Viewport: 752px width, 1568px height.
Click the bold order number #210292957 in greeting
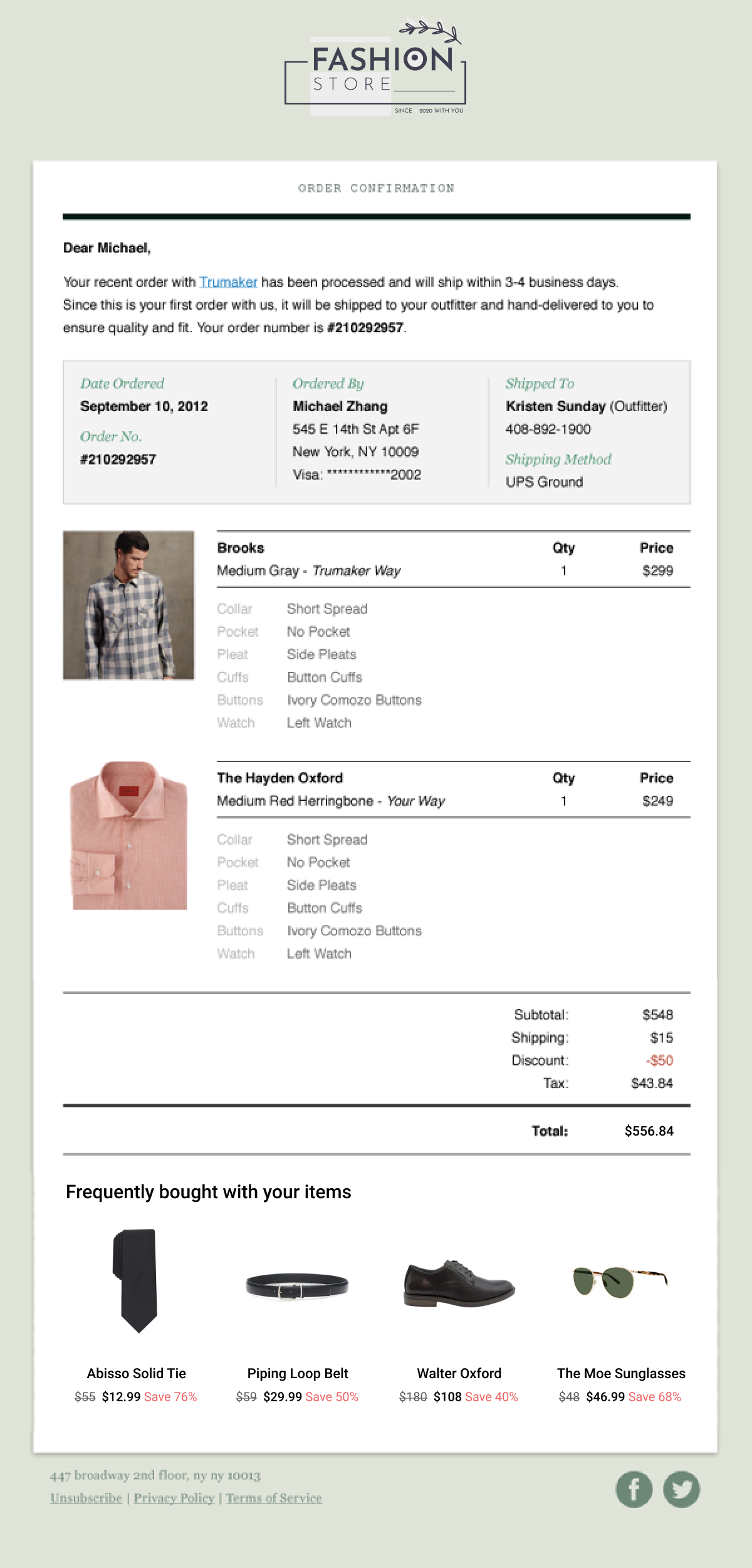click(x=365, y=328)
